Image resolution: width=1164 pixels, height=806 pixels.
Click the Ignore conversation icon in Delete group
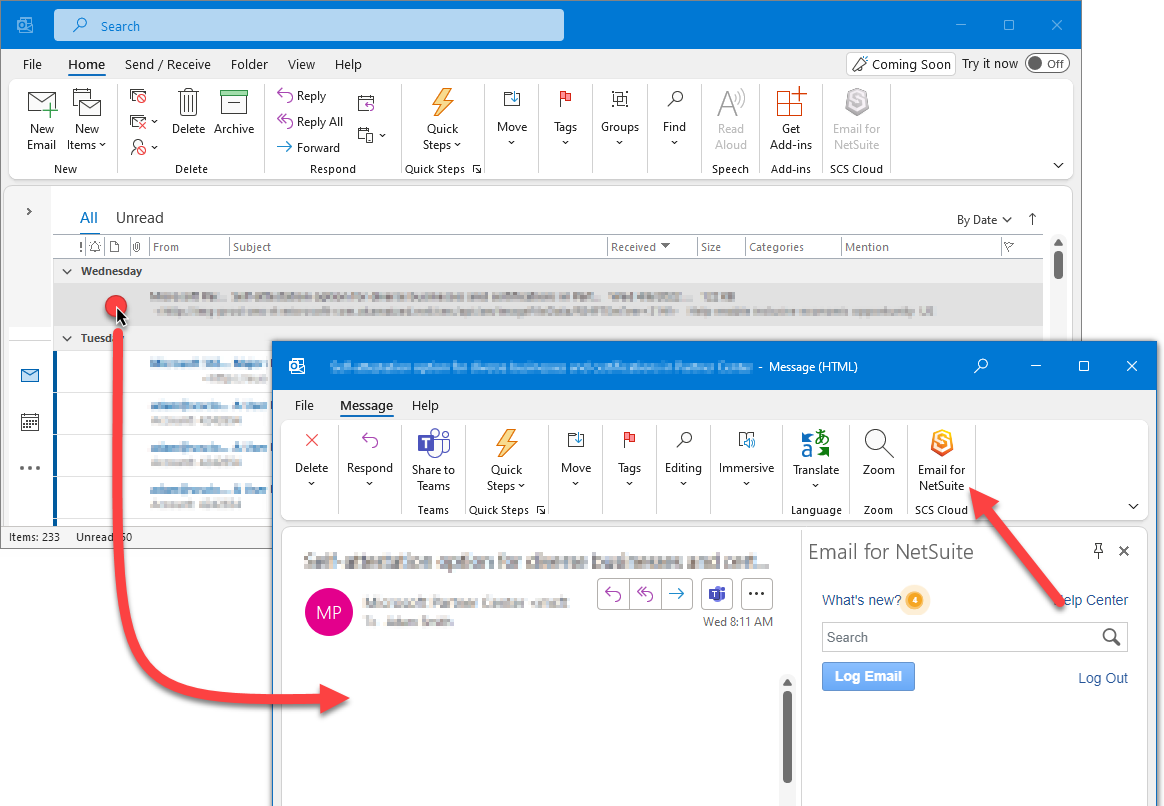138,96
